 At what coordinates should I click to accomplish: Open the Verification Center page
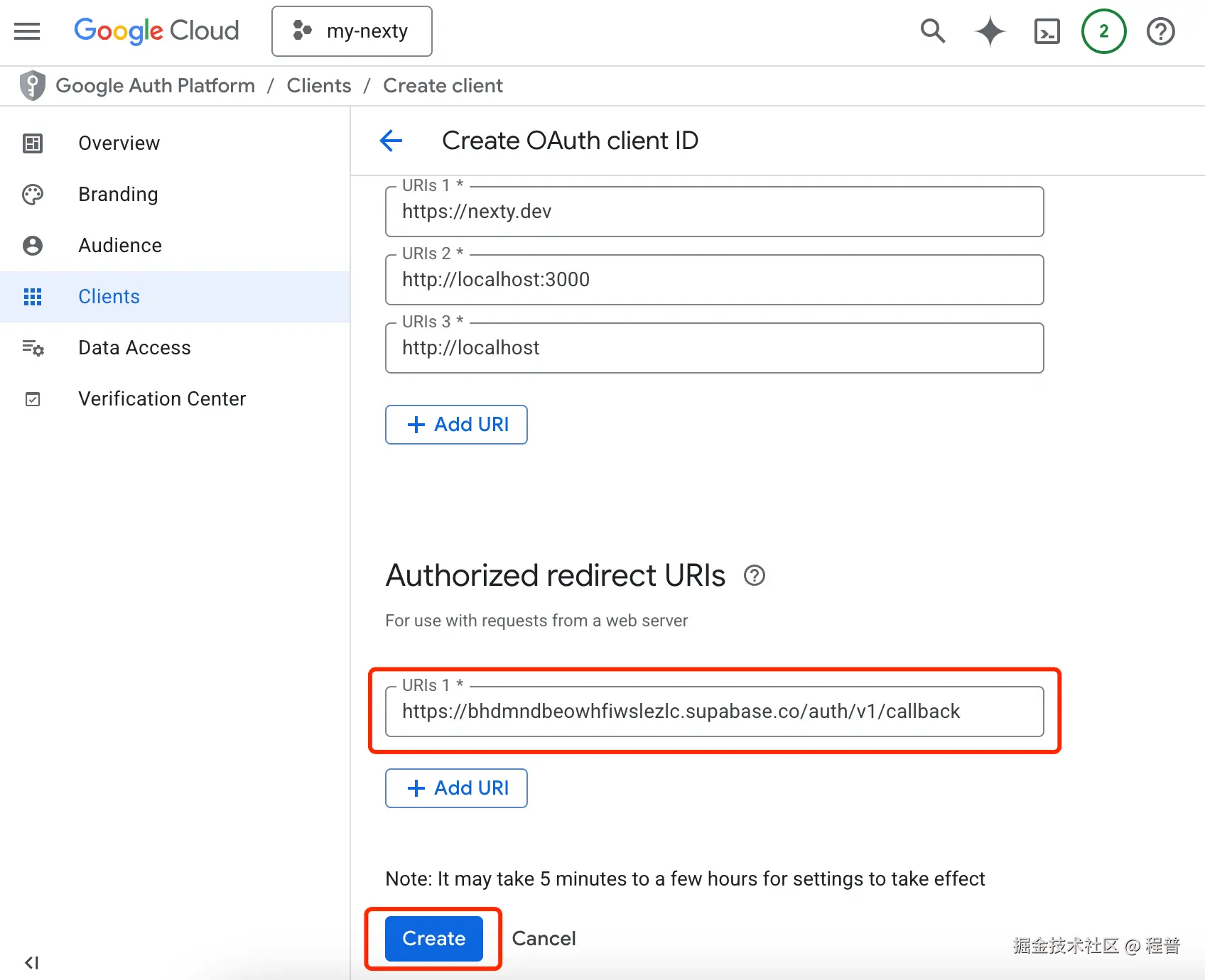click(162, 399)
